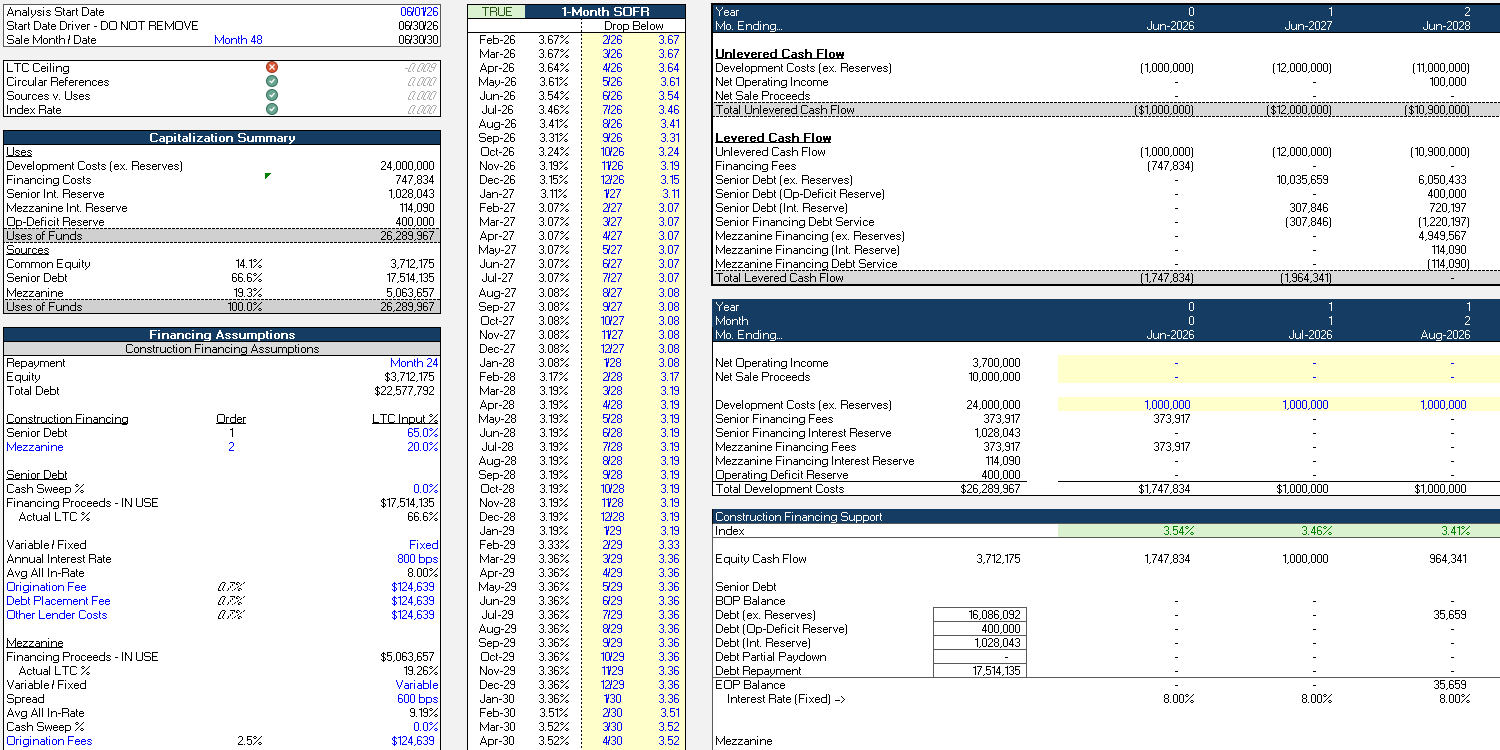This screenshot has width=1500, height=750.
Task: Select the Jul-2026 column header
Action: [x=1308, y=335]
